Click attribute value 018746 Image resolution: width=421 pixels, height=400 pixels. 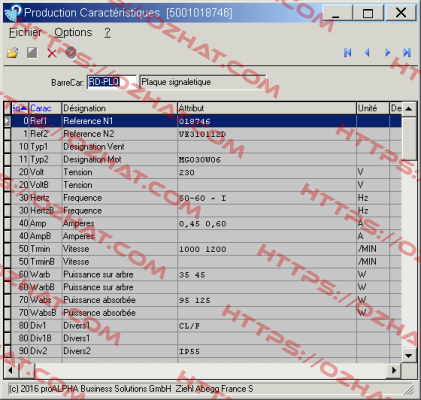point(195,121)
